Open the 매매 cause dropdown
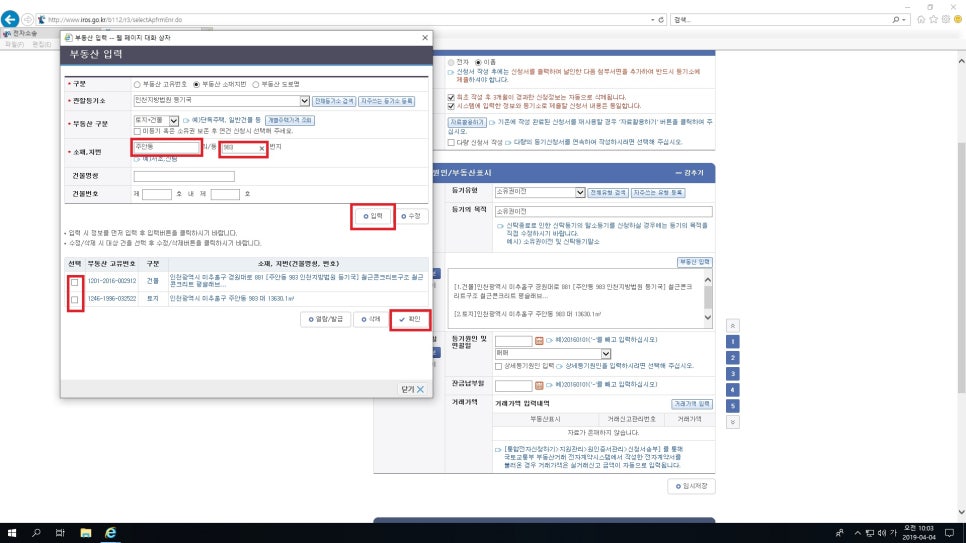The width and height of the screenshot is (966, 543). 606,354
